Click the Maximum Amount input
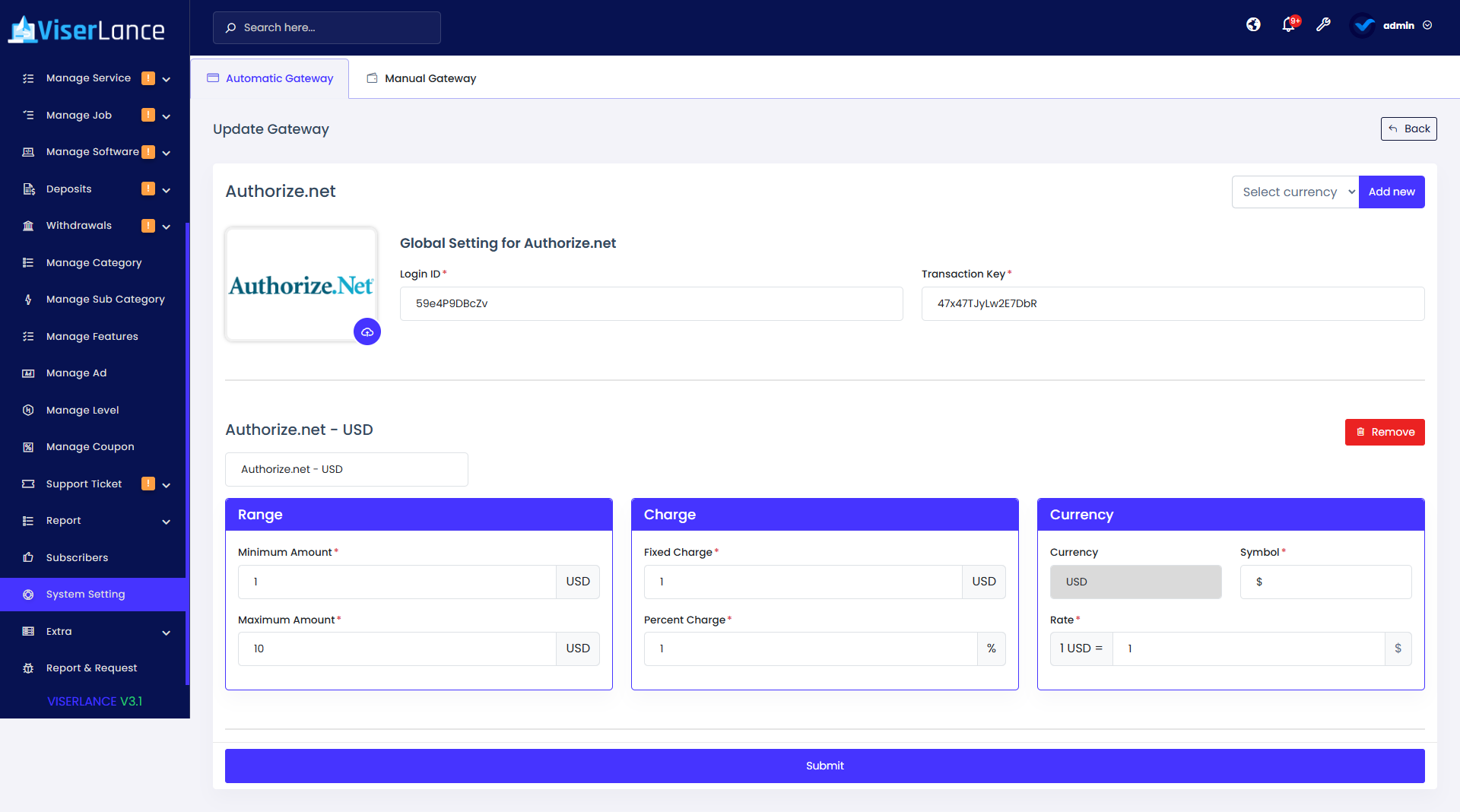Viewport: 1460px width, 812px height. tap(397, 649)
